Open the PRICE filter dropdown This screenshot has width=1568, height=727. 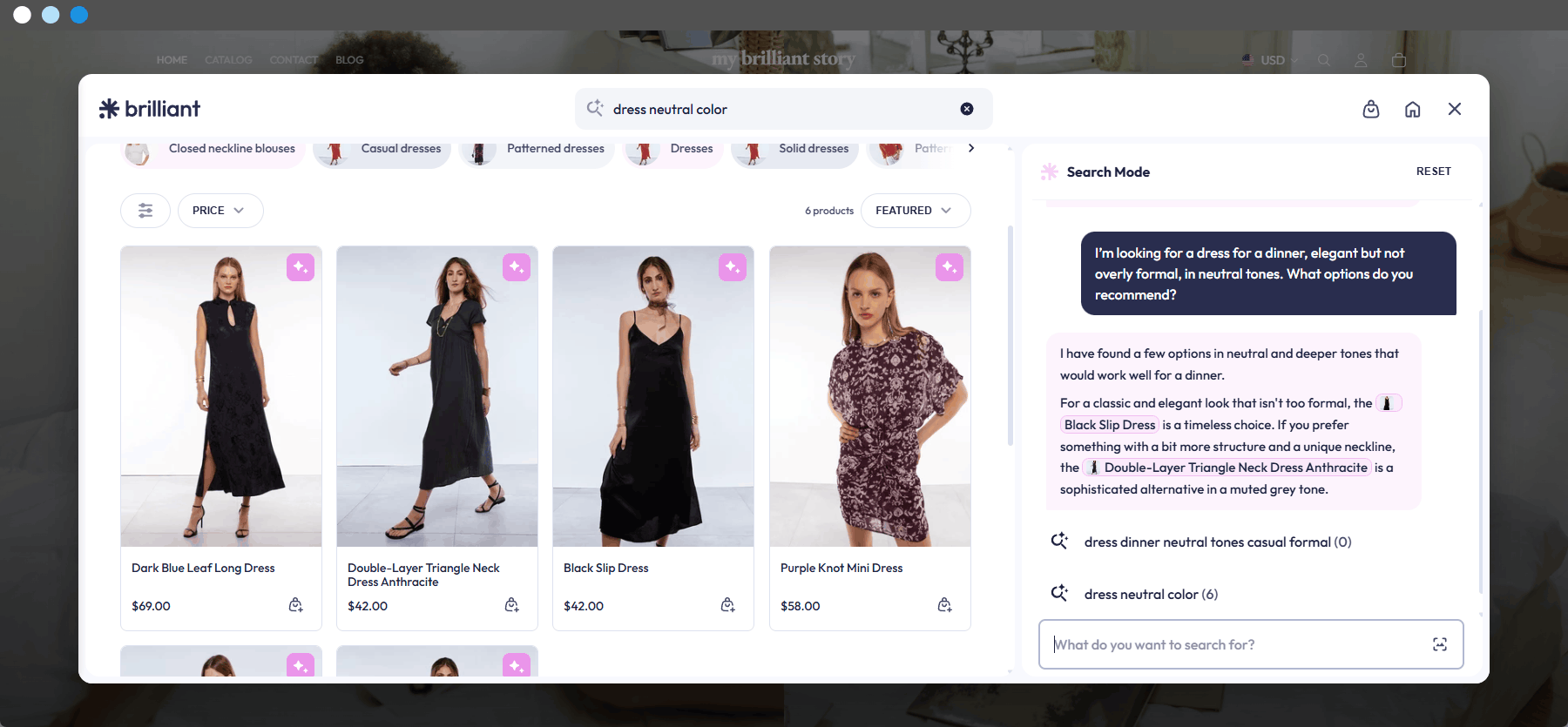220,211
